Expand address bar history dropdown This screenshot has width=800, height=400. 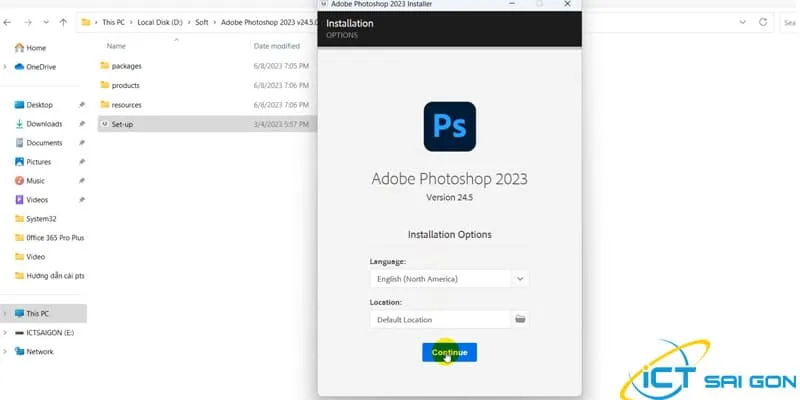(x=742, y=22)
